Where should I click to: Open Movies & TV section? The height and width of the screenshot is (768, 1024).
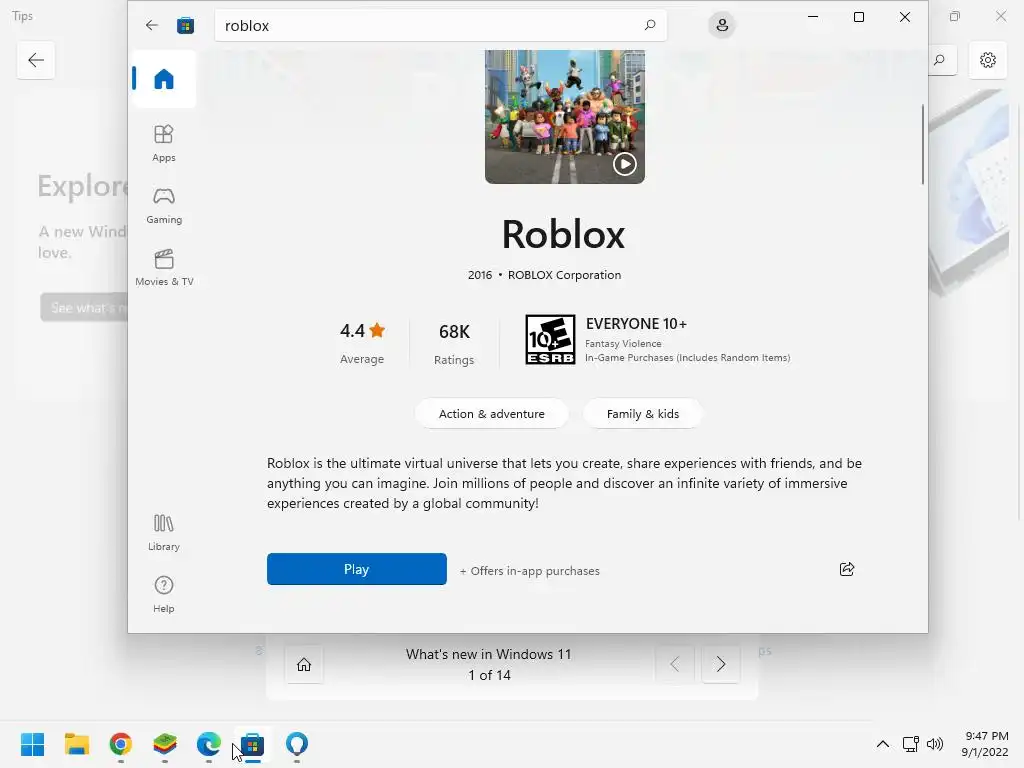[163, 267]
